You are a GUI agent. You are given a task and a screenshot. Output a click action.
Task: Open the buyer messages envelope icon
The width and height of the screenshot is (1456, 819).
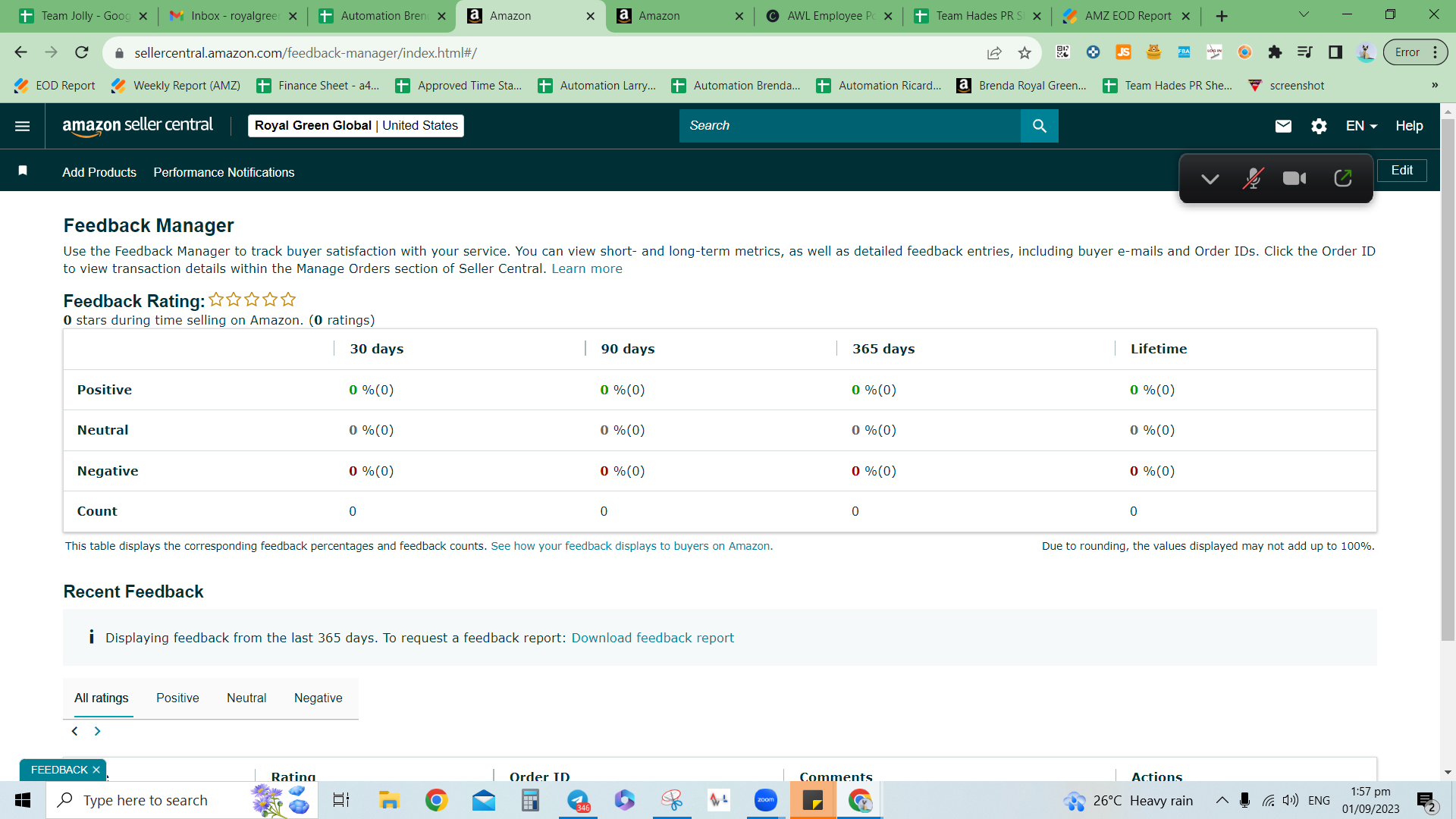point(1283,126)
